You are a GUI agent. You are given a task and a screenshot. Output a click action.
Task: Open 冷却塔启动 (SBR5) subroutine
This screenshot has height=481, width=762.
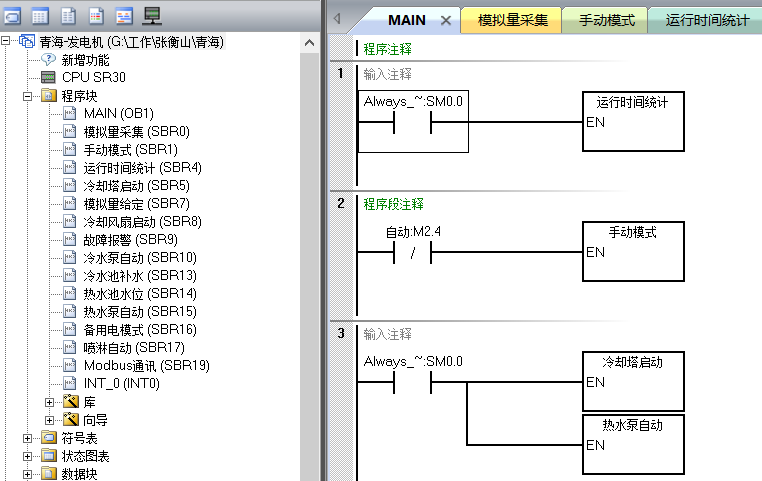[x=137, y=186]
